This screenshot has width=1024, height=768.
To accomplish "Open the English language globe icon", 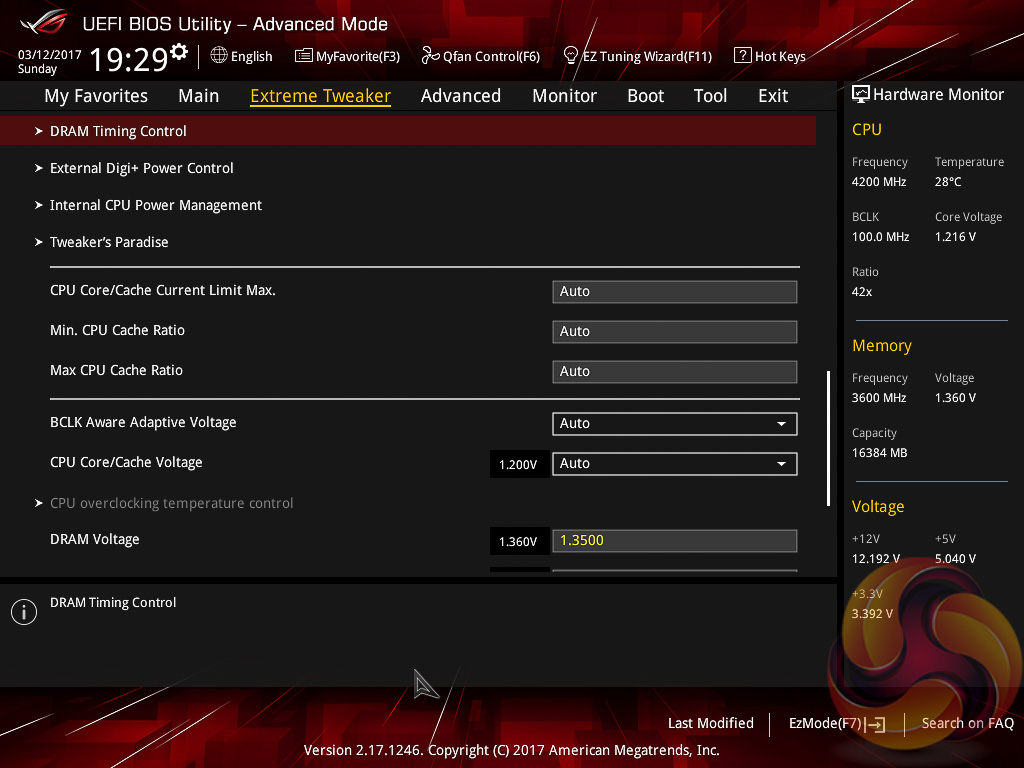I will pyautogui.click(x=219, y=56).
